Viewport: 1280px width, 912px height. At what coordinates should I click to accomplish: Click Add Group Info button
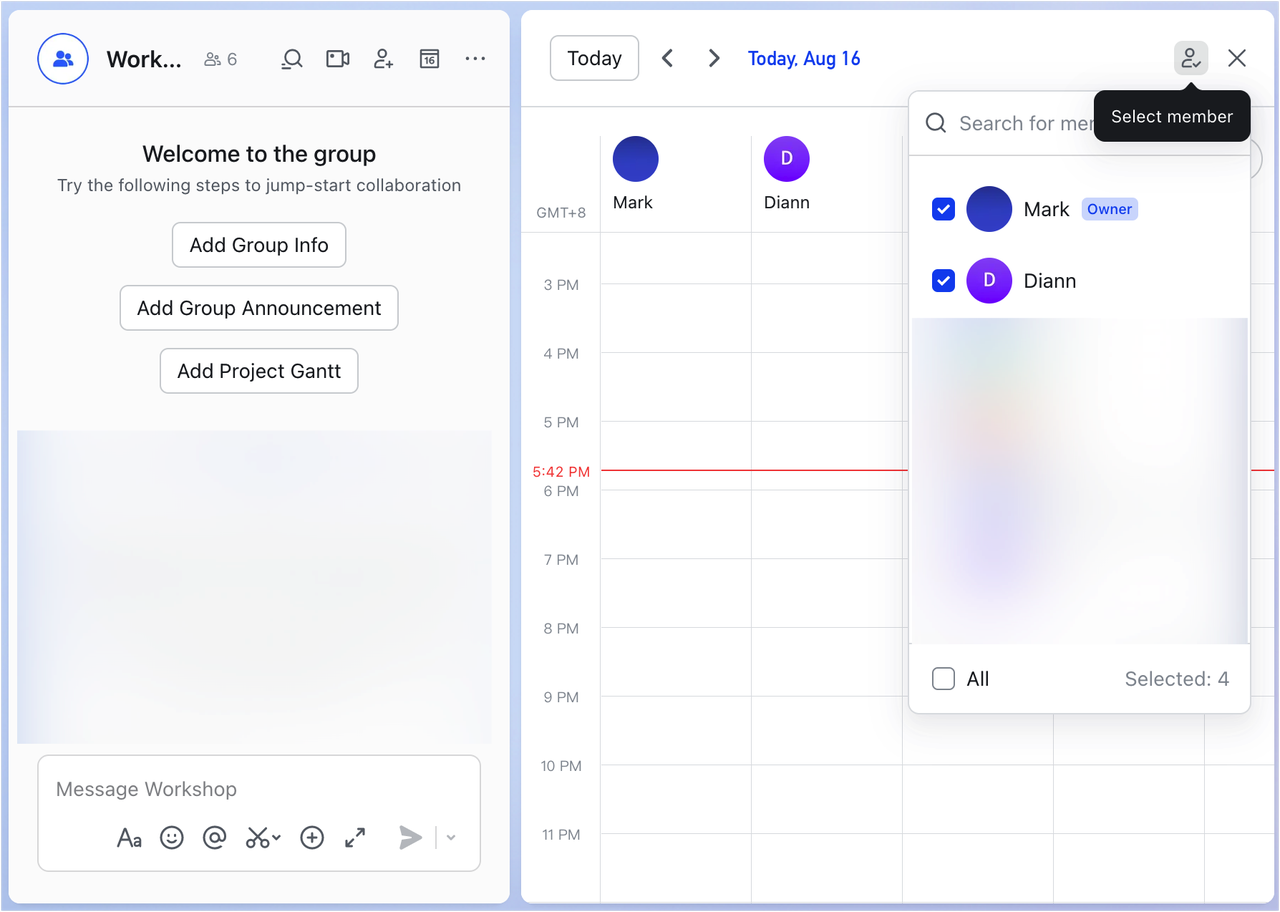click(x=259, y=245)
